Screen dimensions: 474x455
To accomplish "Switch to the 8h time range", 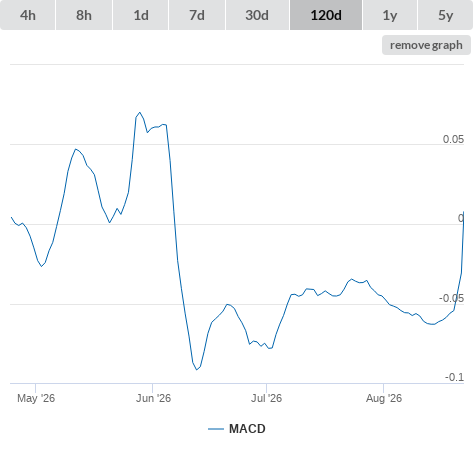I will point(84,15).
